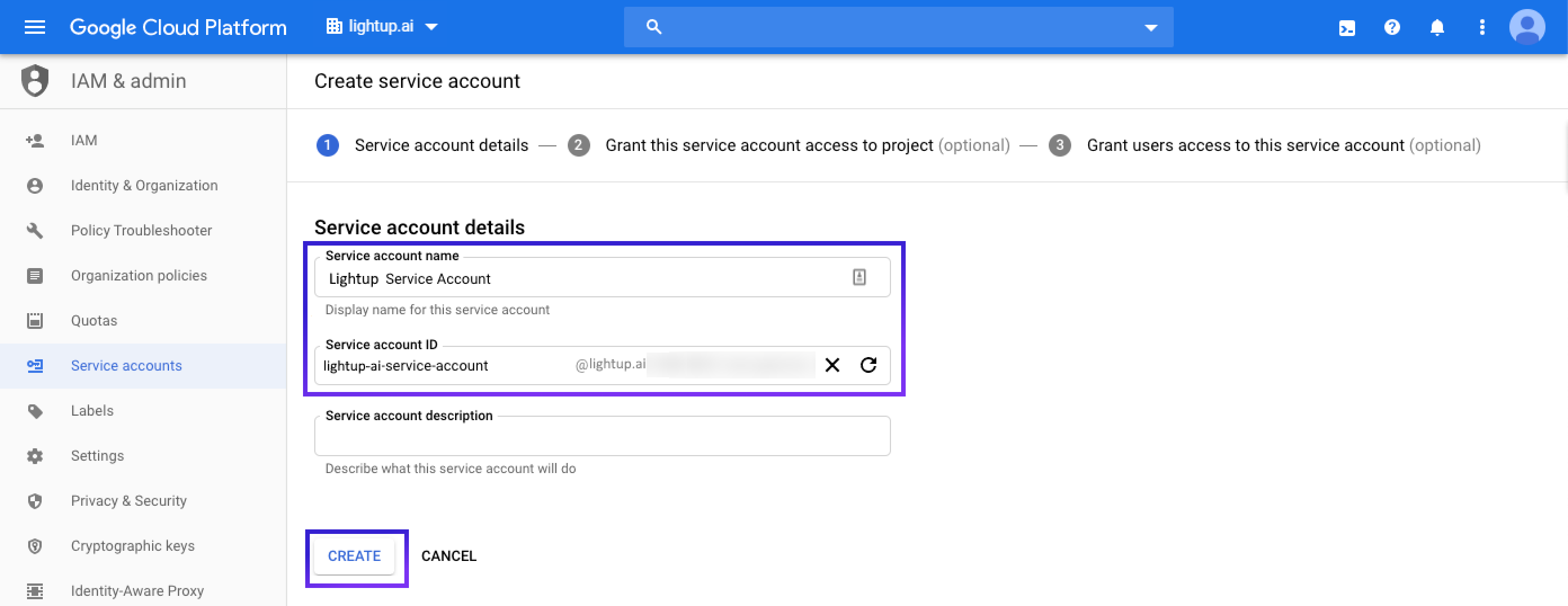Click the Cryptographic keys shield icon

35,546
